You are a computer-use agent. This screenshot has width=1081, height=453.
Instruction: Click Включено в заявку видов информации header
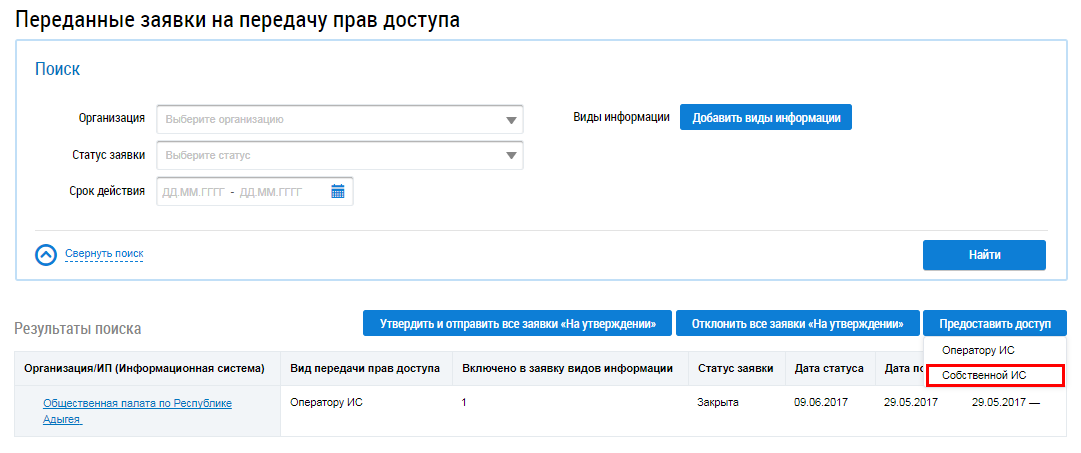click(567, 369)
